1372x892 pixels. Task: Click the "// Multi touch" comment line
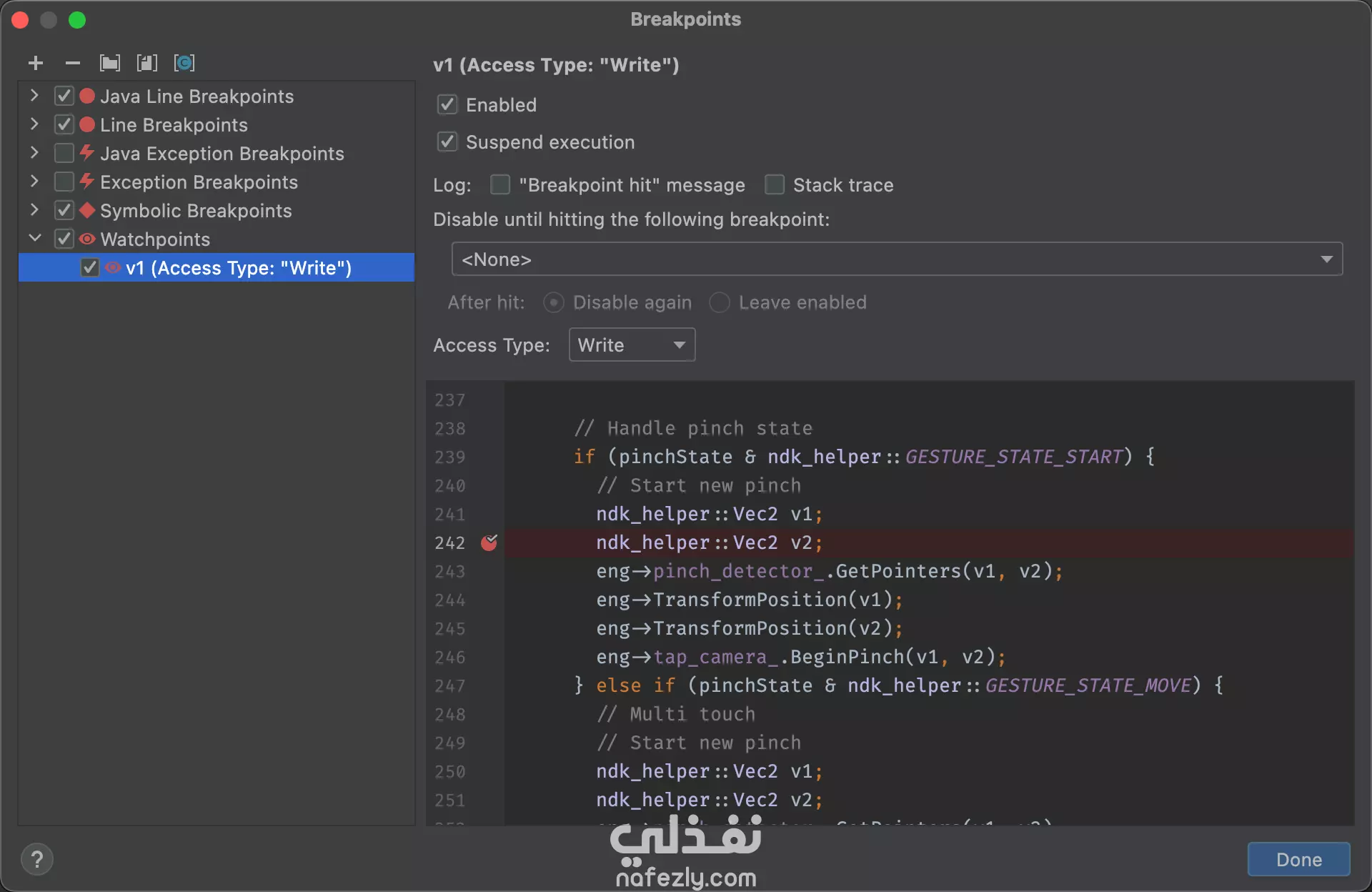point(676,714)
